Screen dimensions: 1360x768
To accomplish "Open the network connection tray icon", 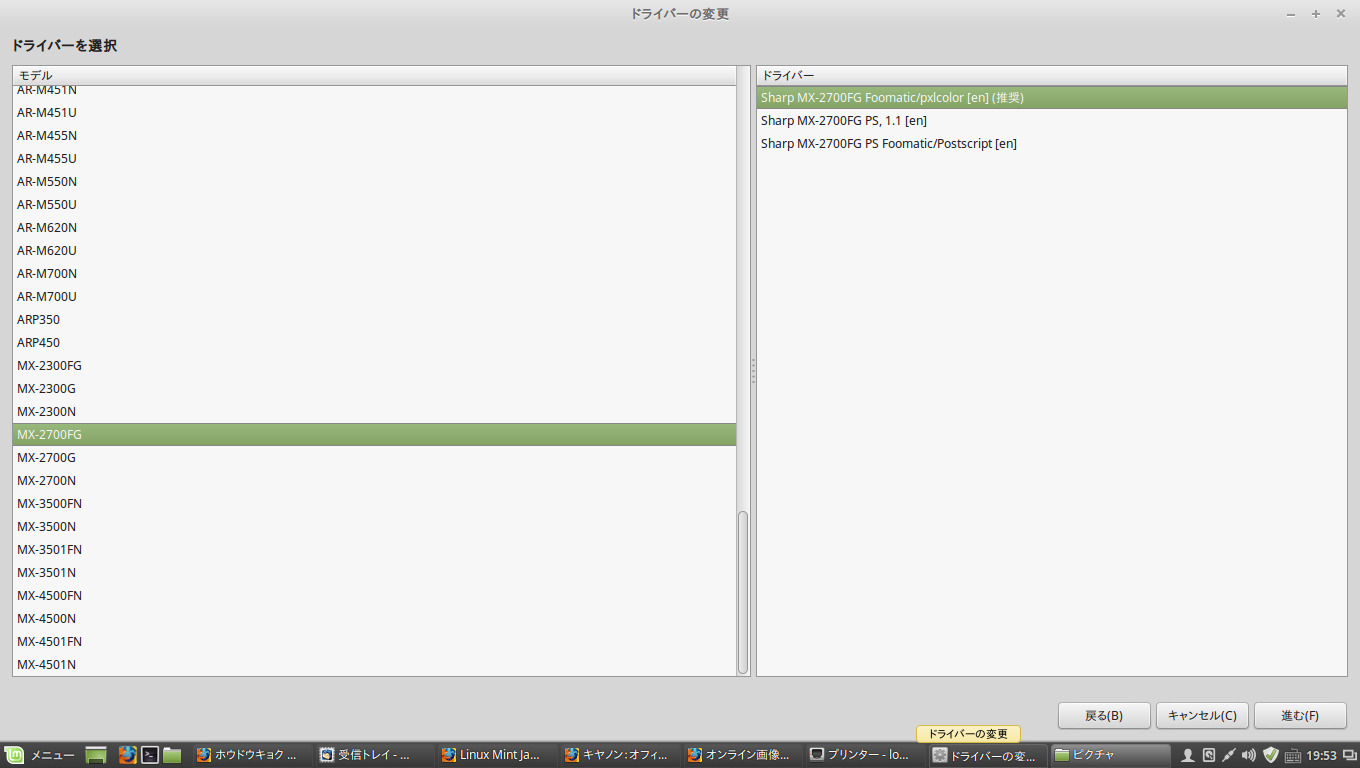I will coord(1229,755).
